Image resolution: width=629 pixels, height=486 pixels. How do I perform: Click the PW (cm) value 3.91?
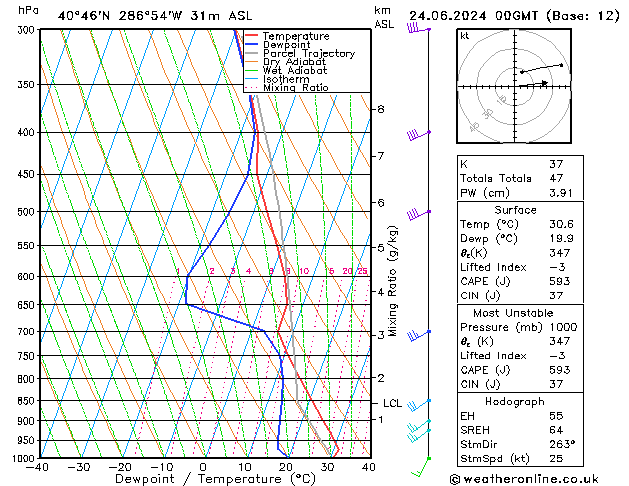561,193
